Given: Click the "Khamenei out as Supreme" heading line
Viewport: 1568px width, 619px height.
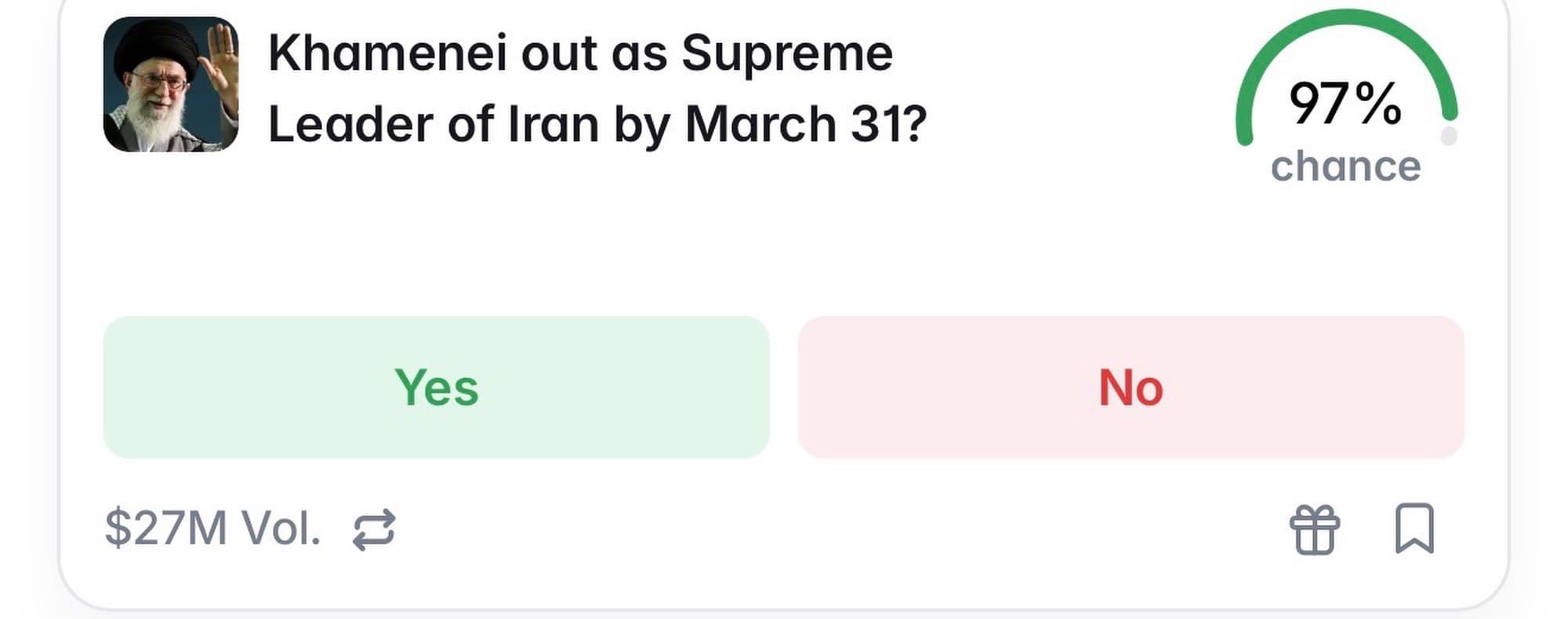Looking at the screenshot, I should coord(580,53).
